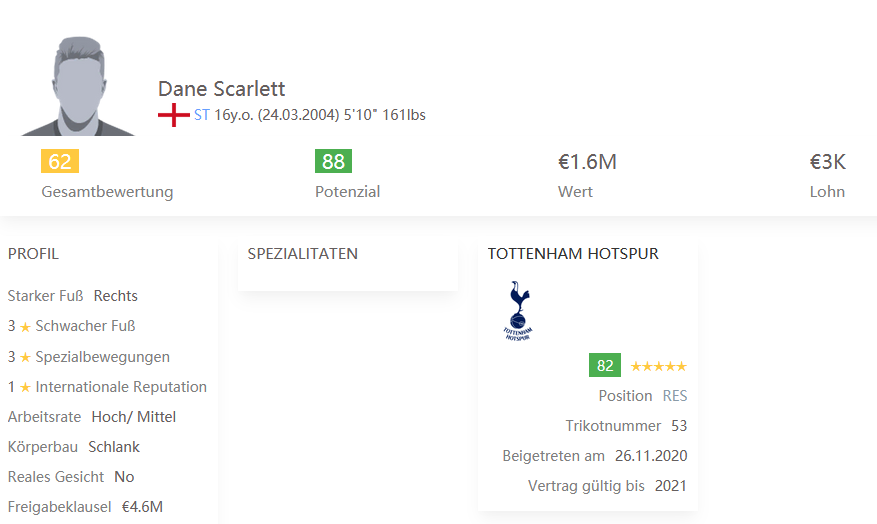Click the €3K Lohn wage value
The width and height of the screenshot is (877, 524).
pos(828,162)
